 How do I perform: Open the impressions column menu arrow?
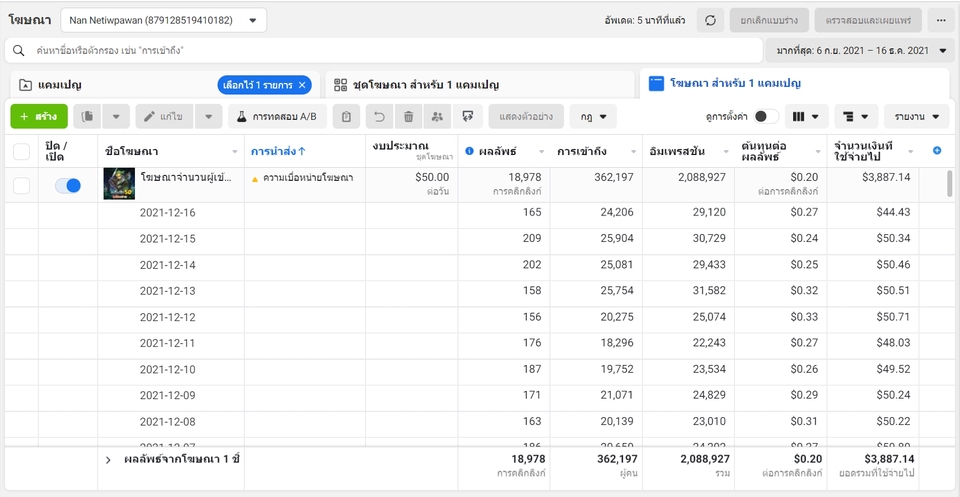(x=726, y=152)
